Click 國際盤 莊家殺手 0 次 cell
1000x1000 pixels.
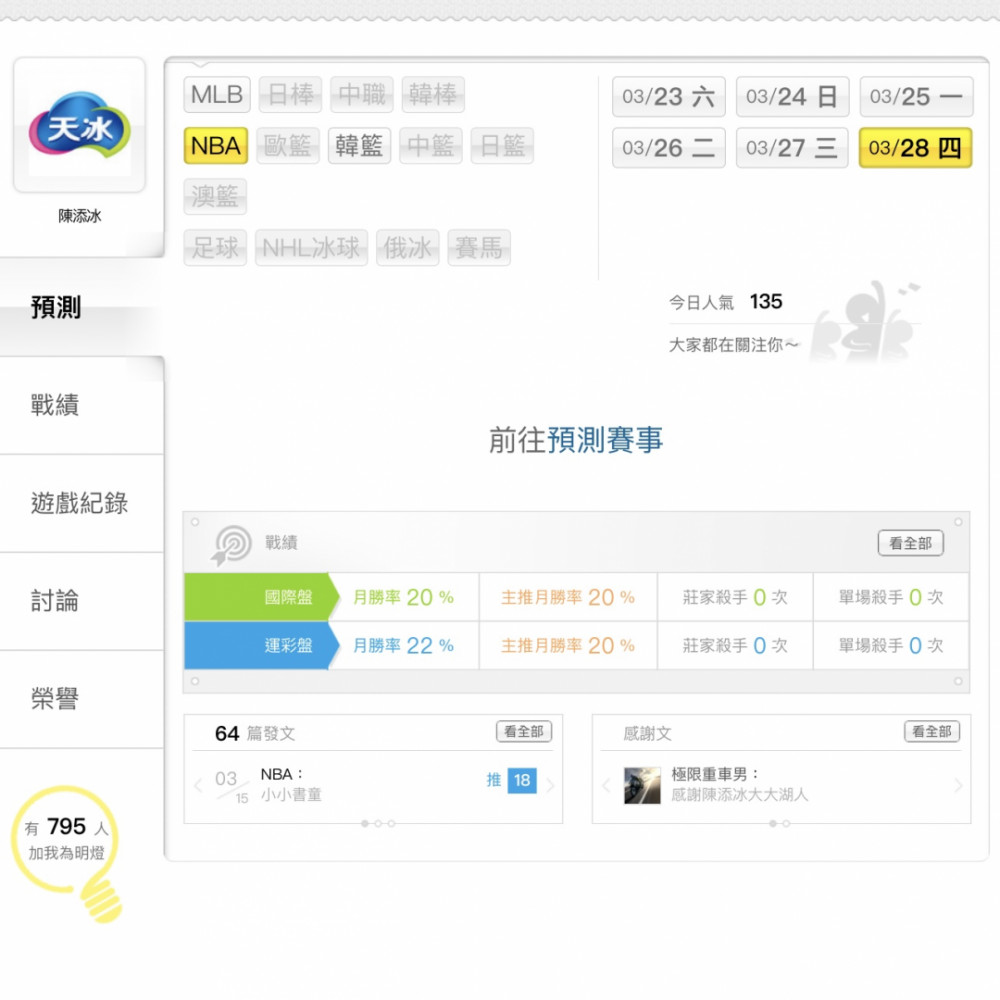[735, 598]
